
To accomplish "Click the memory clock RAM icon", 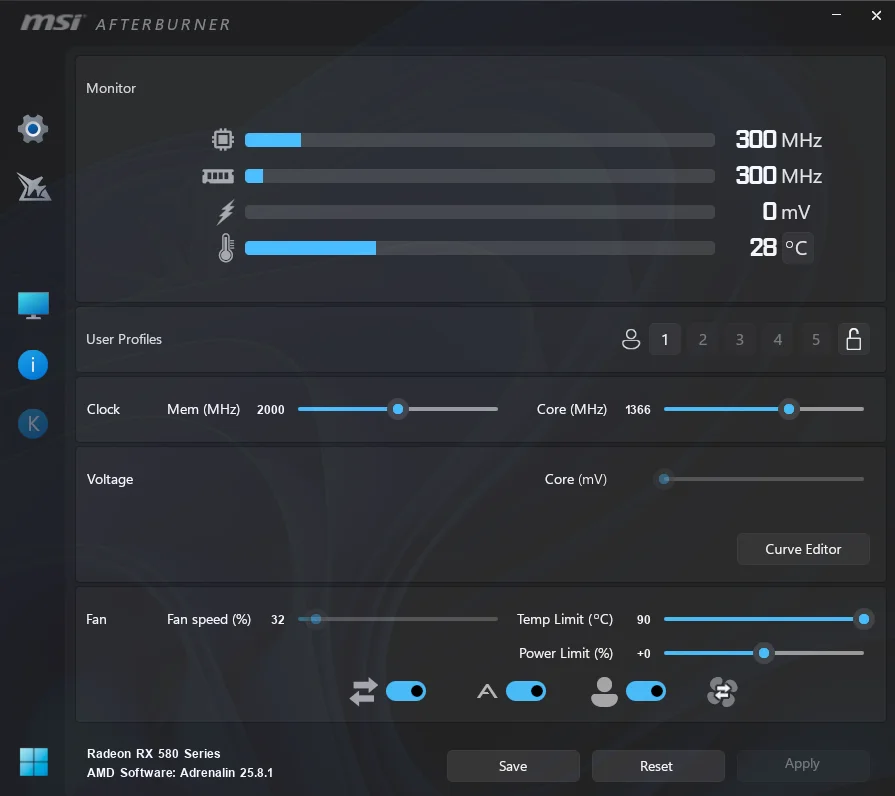I will coord(218,176).
